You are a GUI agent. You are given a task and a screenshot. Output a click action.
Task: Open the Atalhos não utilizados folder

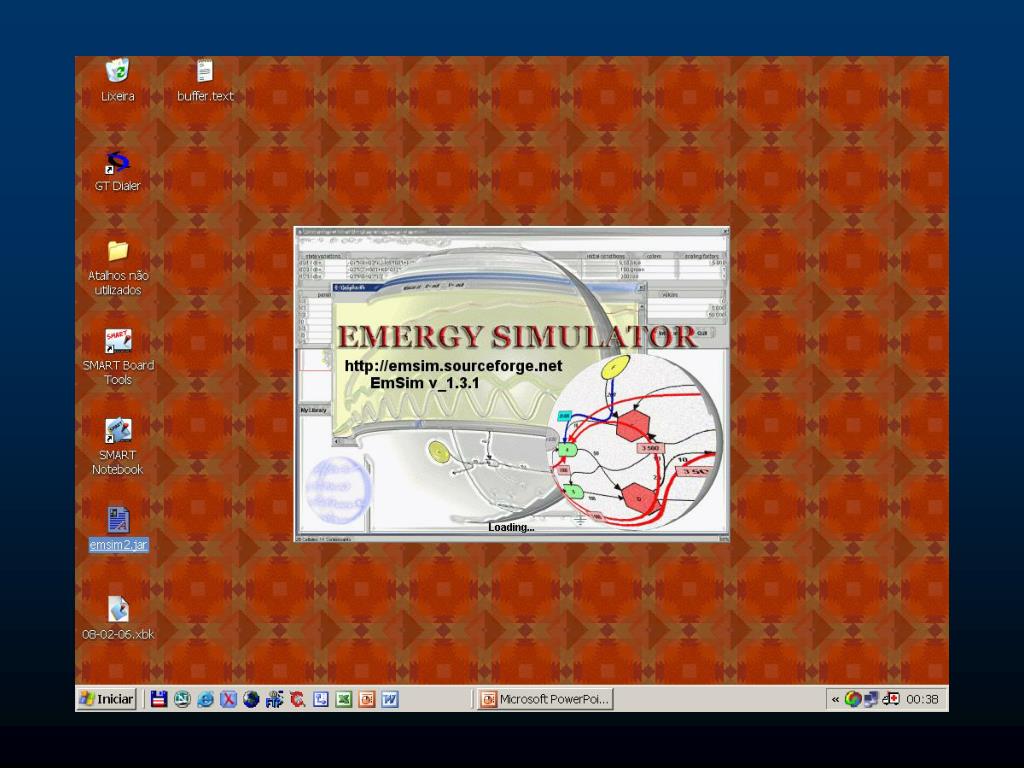[118, 251]
